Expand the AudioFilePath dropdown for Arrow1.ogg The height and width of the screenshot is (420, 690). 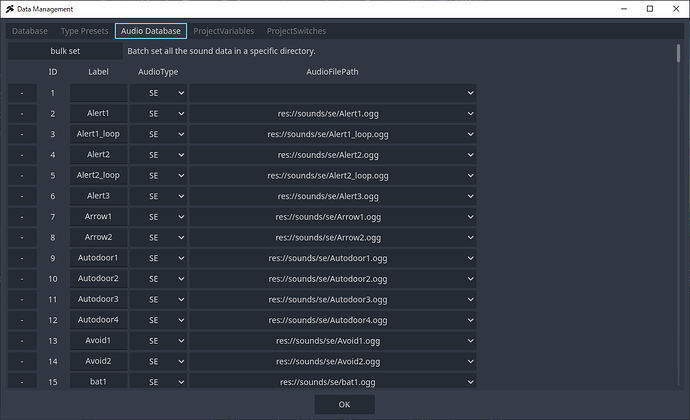tap(332, 217)
